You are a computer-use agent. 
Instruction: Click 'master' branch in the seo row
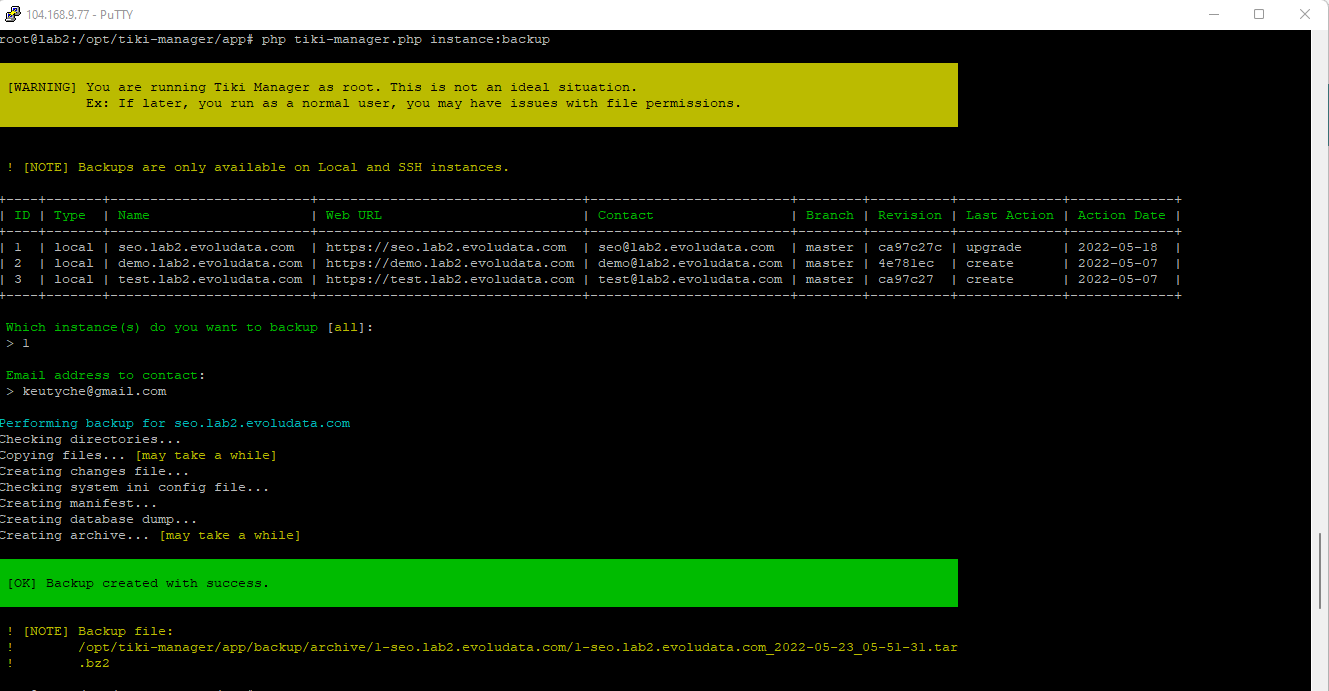point(830,247)
